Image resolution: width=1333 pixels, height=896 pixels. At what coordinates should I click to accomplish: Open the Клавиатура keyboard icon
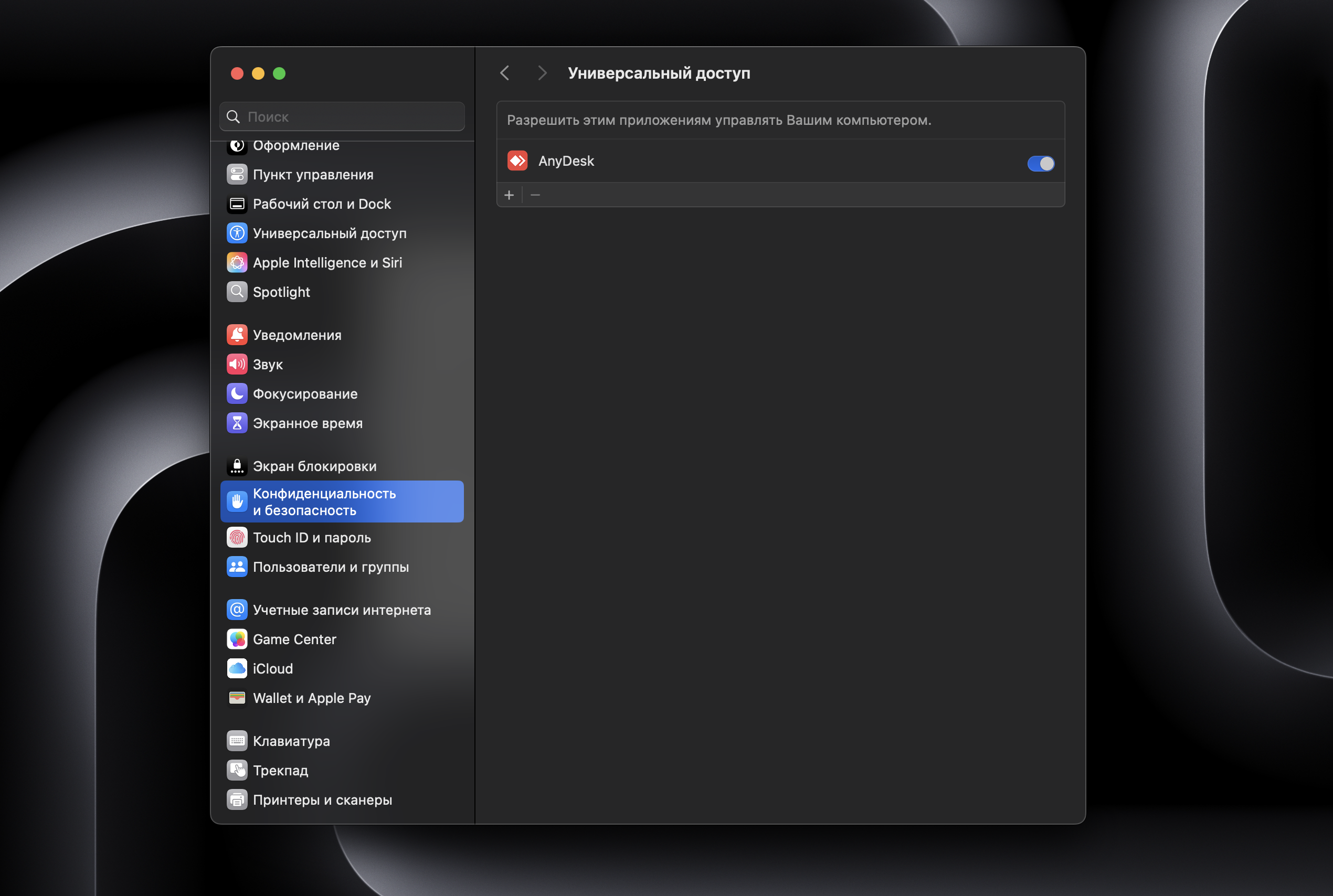pyautogui.click(x=237, y=741)
